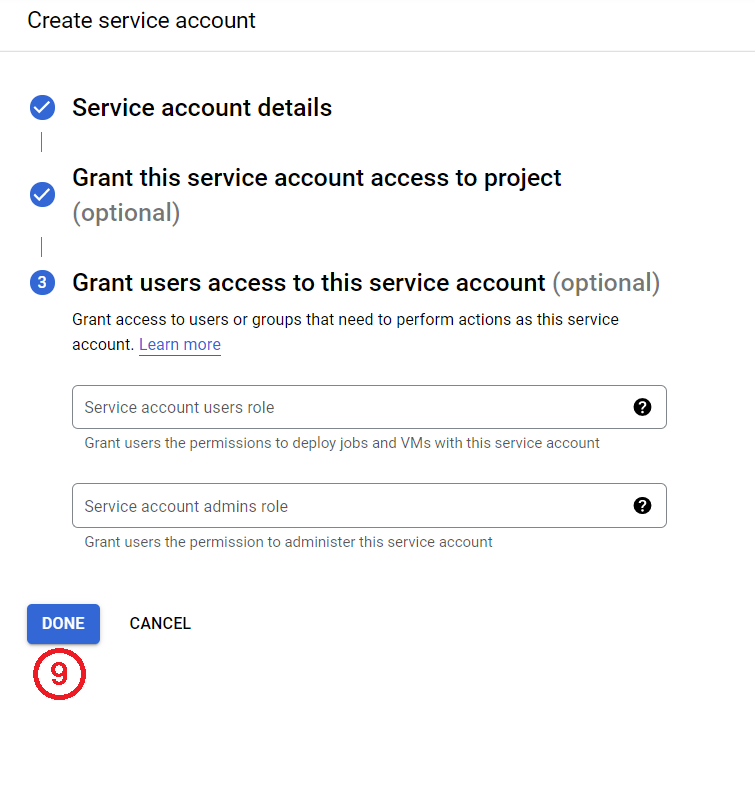The width and height of the screenshot is (755, 791).
Task: Click helper text about deploying jobs and VMs
Action: [342, 443]
